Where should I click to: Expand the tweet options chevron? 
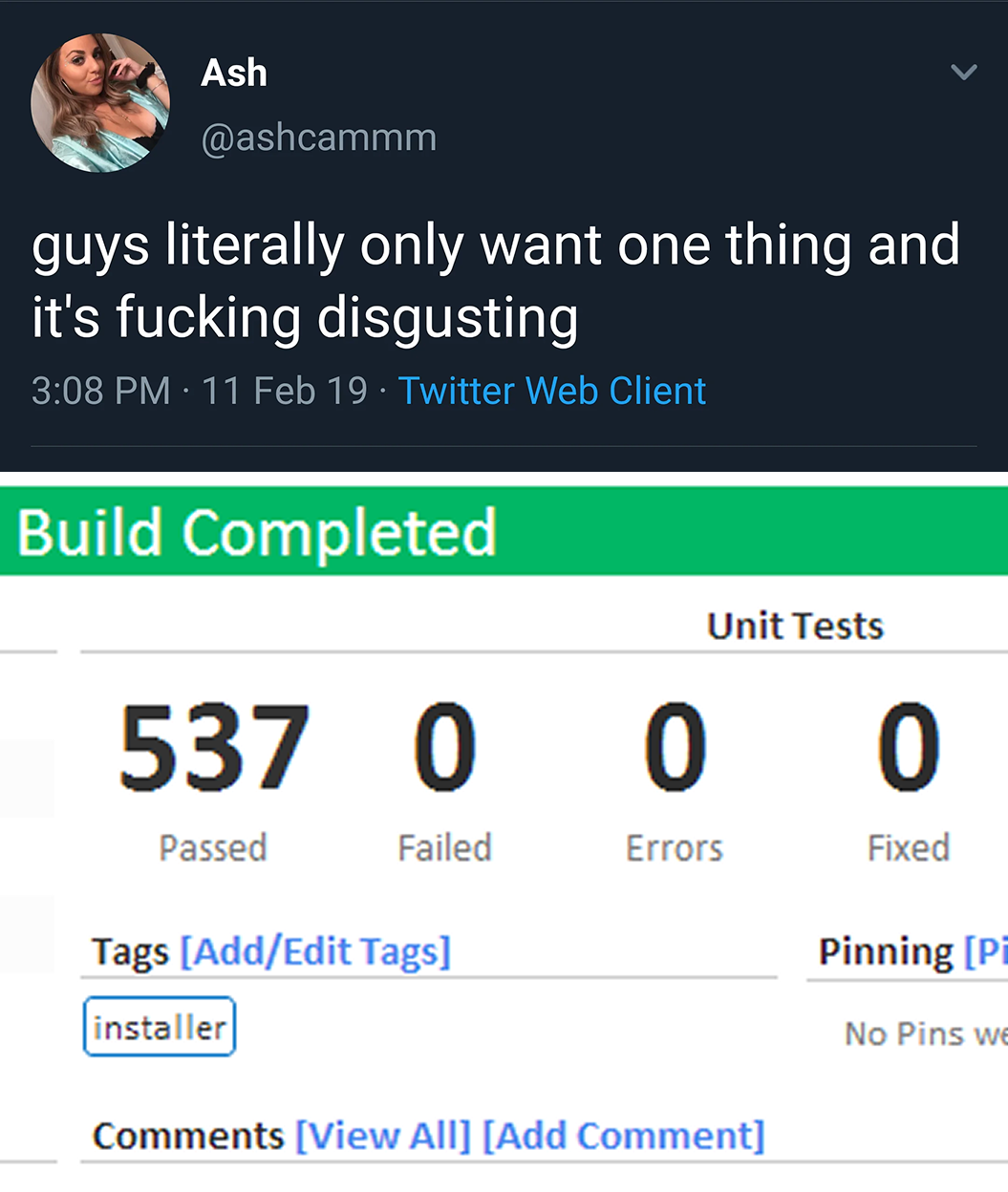point(964,72)
